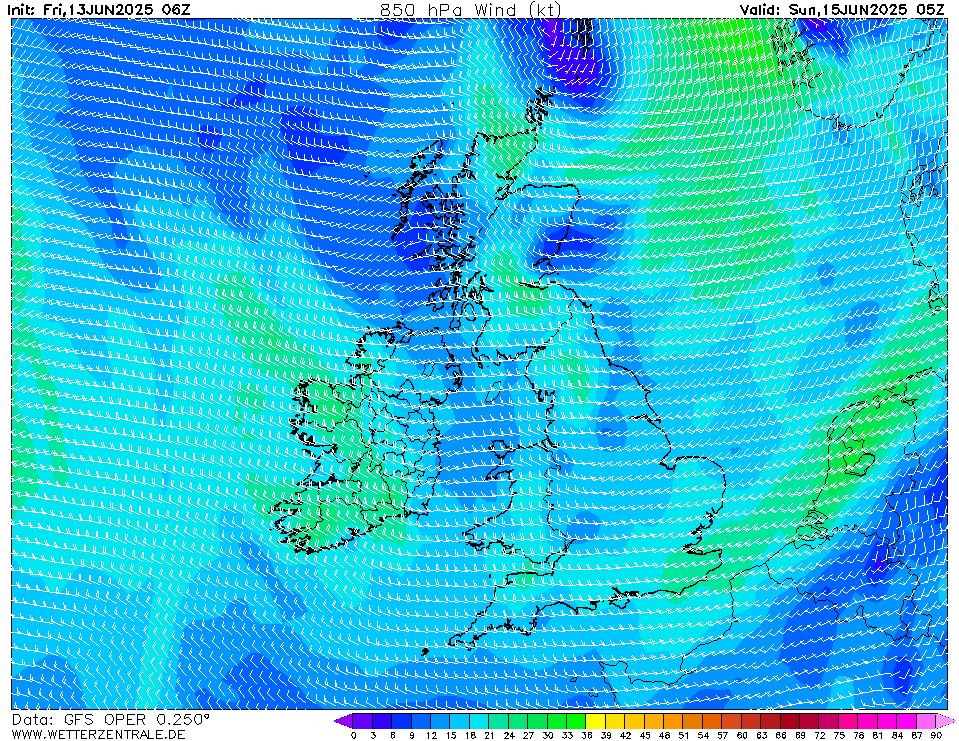Click the right arrow end of color scale

pyautogui.click(x=946, y=721)
